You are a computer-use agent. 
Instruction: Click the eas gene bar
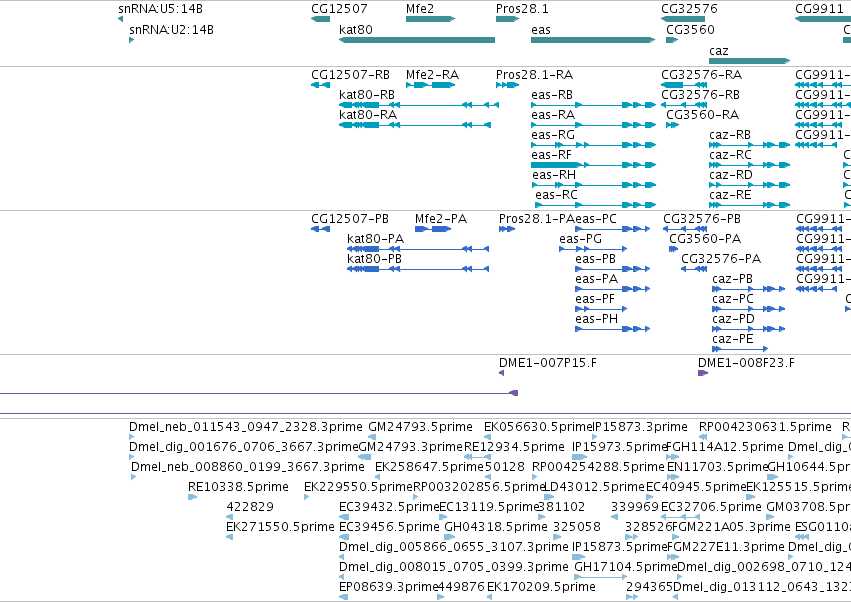(x=593, y=40)
